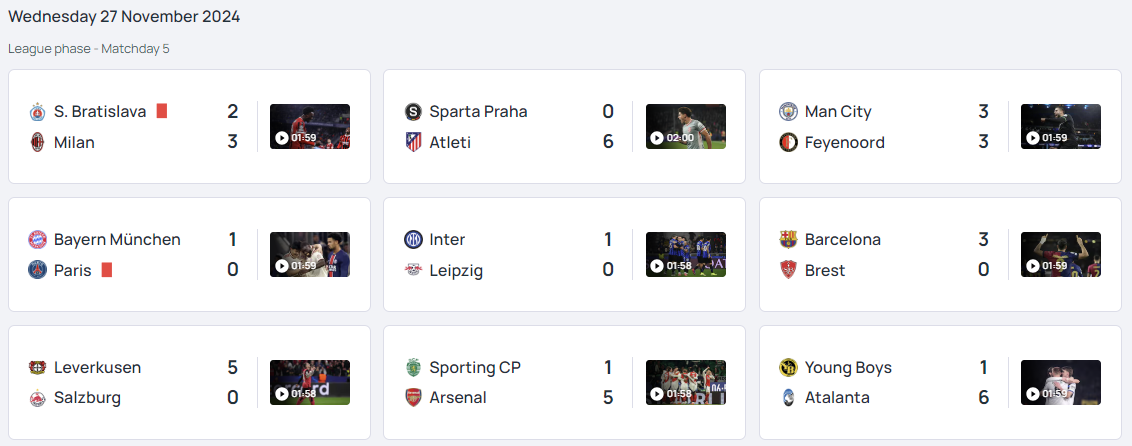
Task: Click S. Bratislava's red card indicator
Action: 162,111
